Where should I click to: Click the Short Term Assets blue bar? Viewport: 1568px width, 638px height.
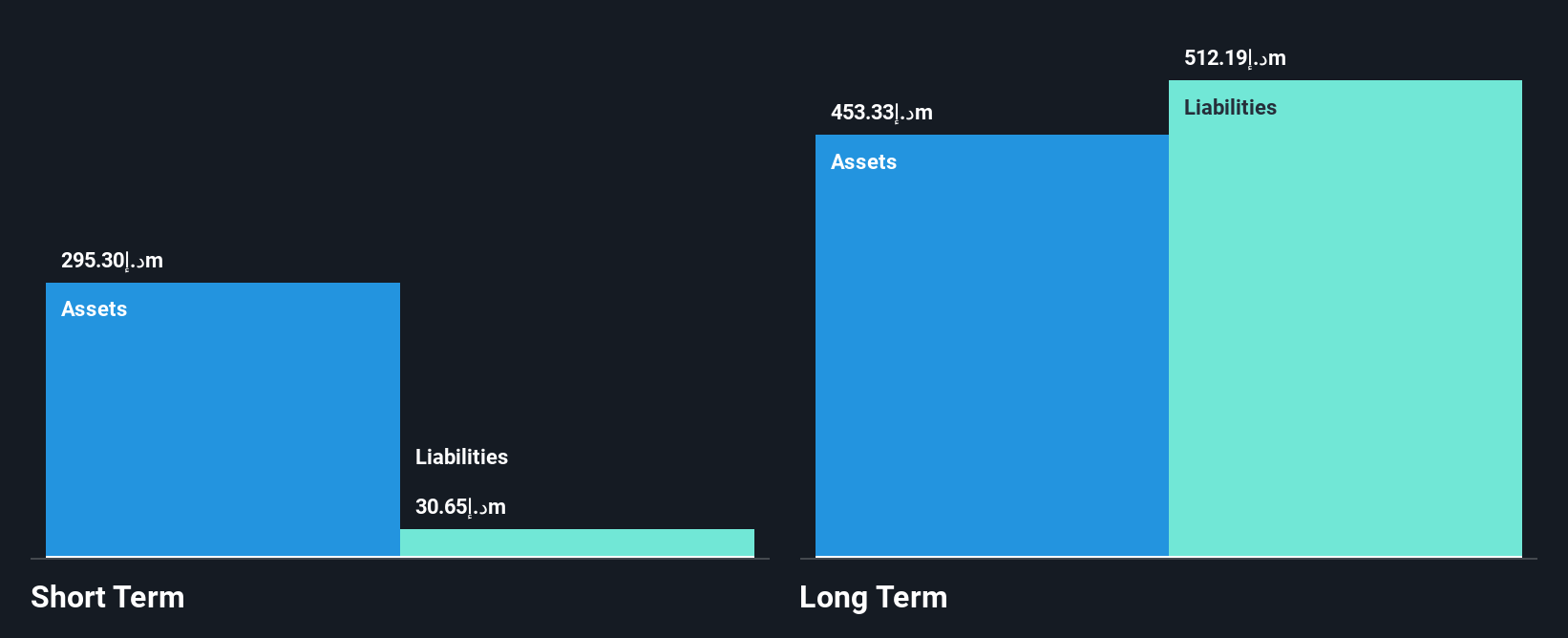pyautogui.click(x=222, y=419)
